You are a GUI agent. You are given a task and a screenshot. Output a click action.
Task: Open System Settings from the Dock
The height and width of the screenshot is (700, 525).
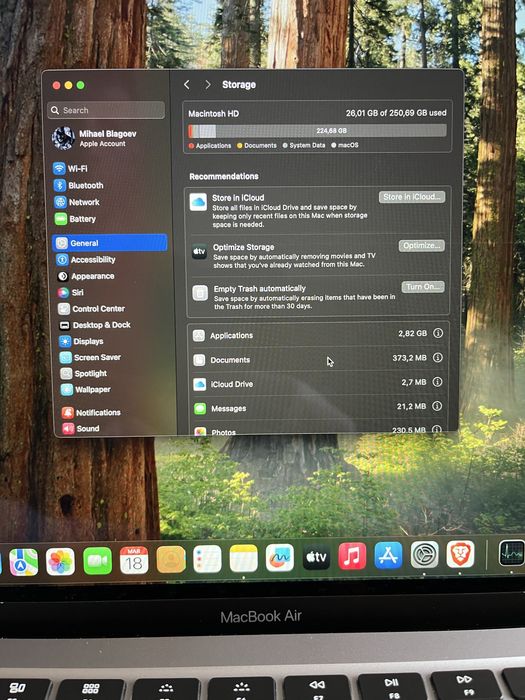(424, 555)
